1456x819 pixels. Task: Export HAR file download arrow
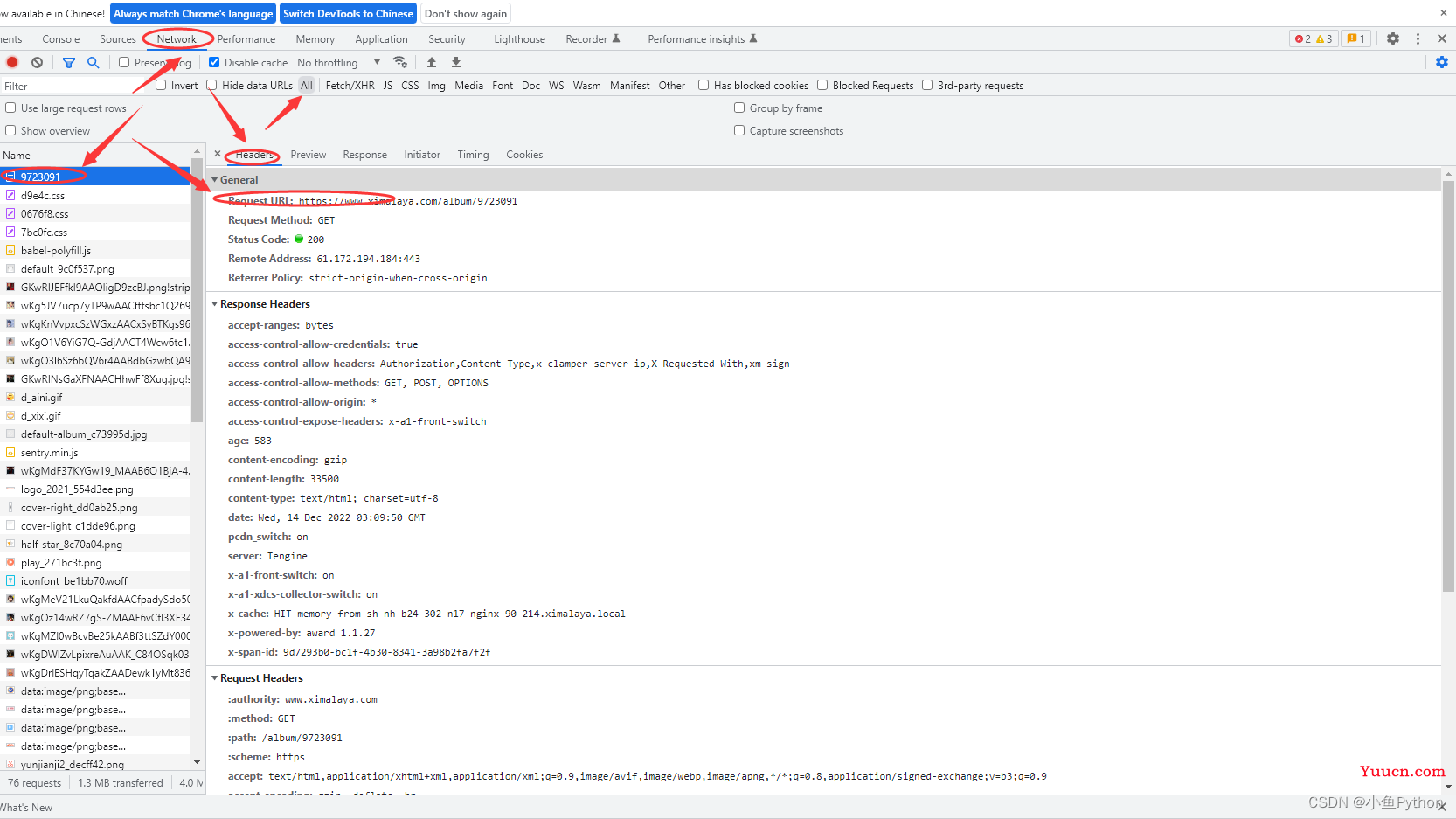(456, 62)
